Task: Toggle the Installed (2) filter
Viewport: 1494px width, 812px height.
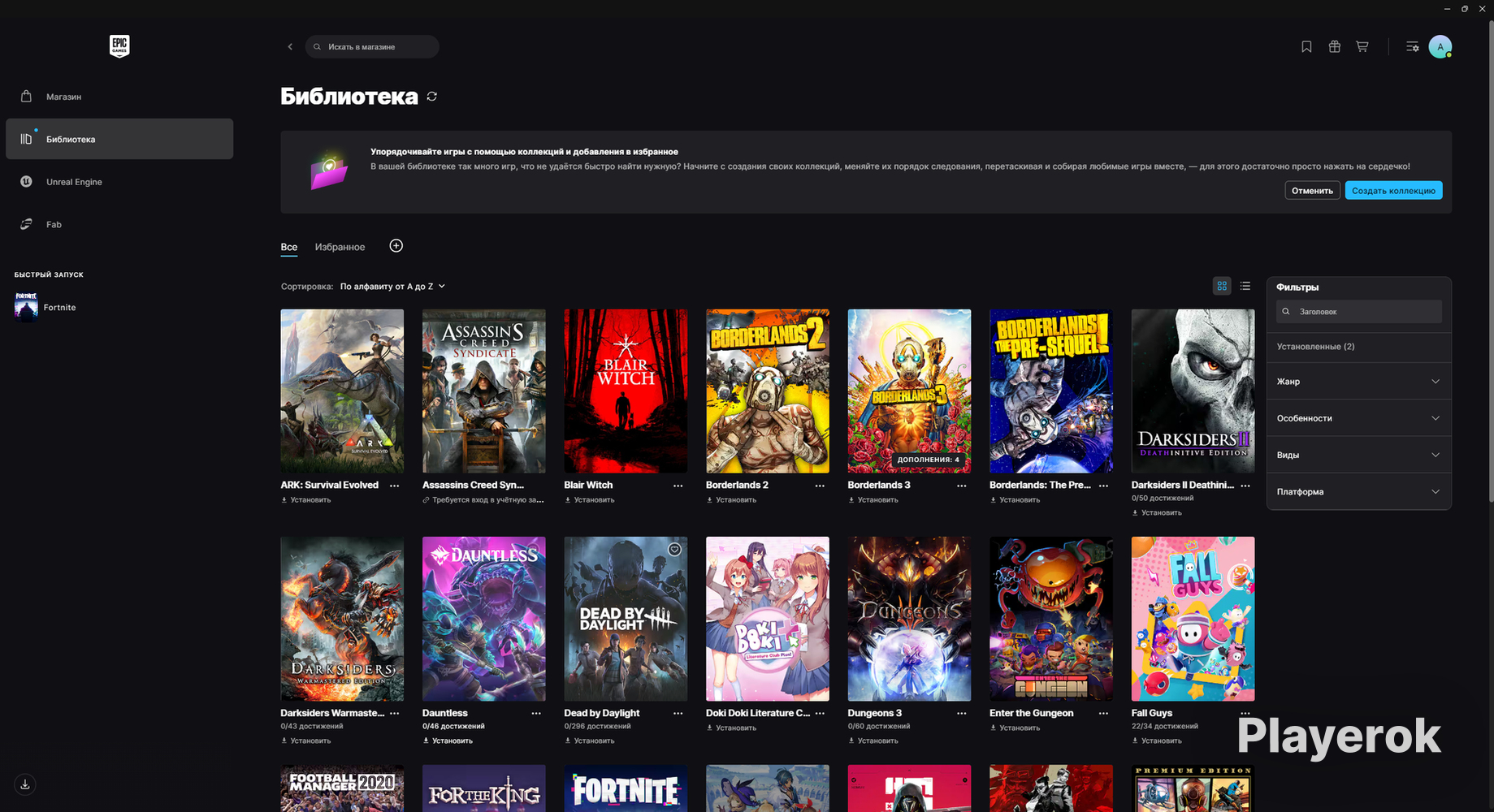Action: (1358, 347)
